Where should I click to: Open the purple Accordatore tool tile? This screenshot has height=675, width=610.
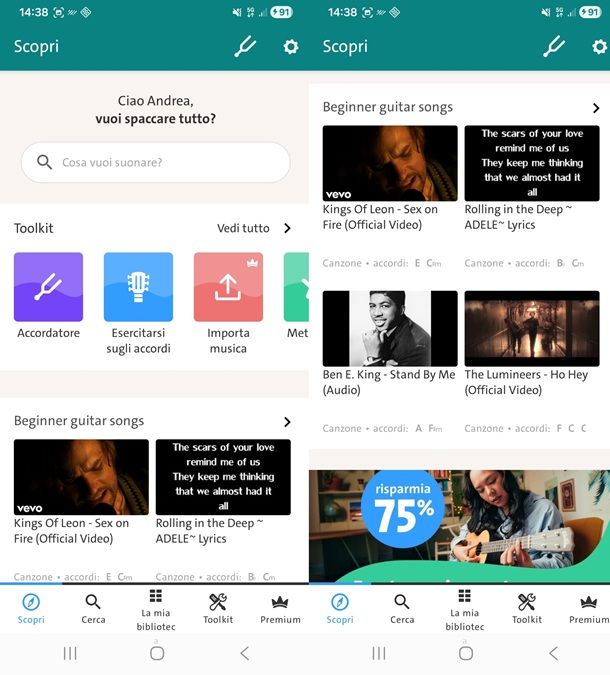click(x=48, y=287)
